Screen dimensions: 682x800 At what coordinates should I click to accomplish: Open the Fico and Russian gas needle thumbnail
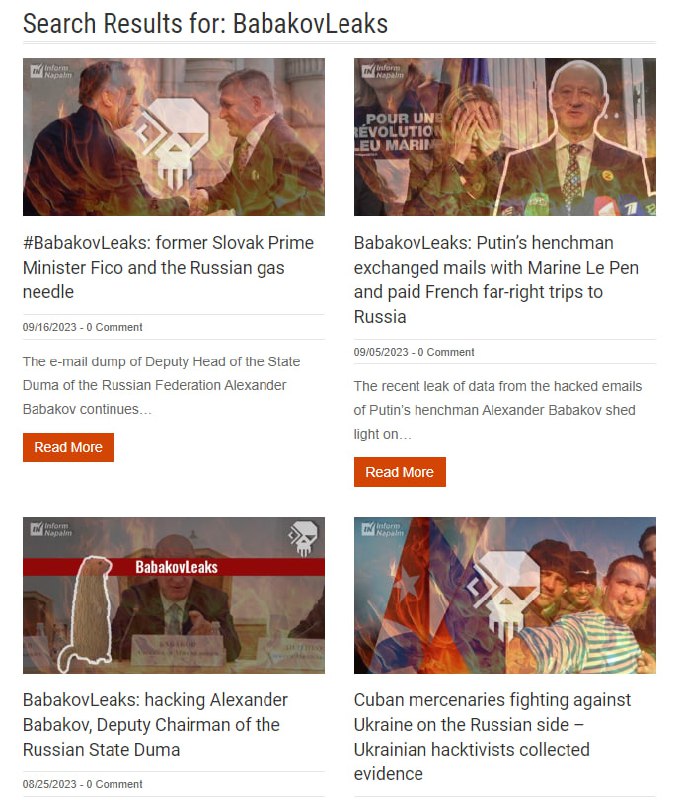click(173, 137)
